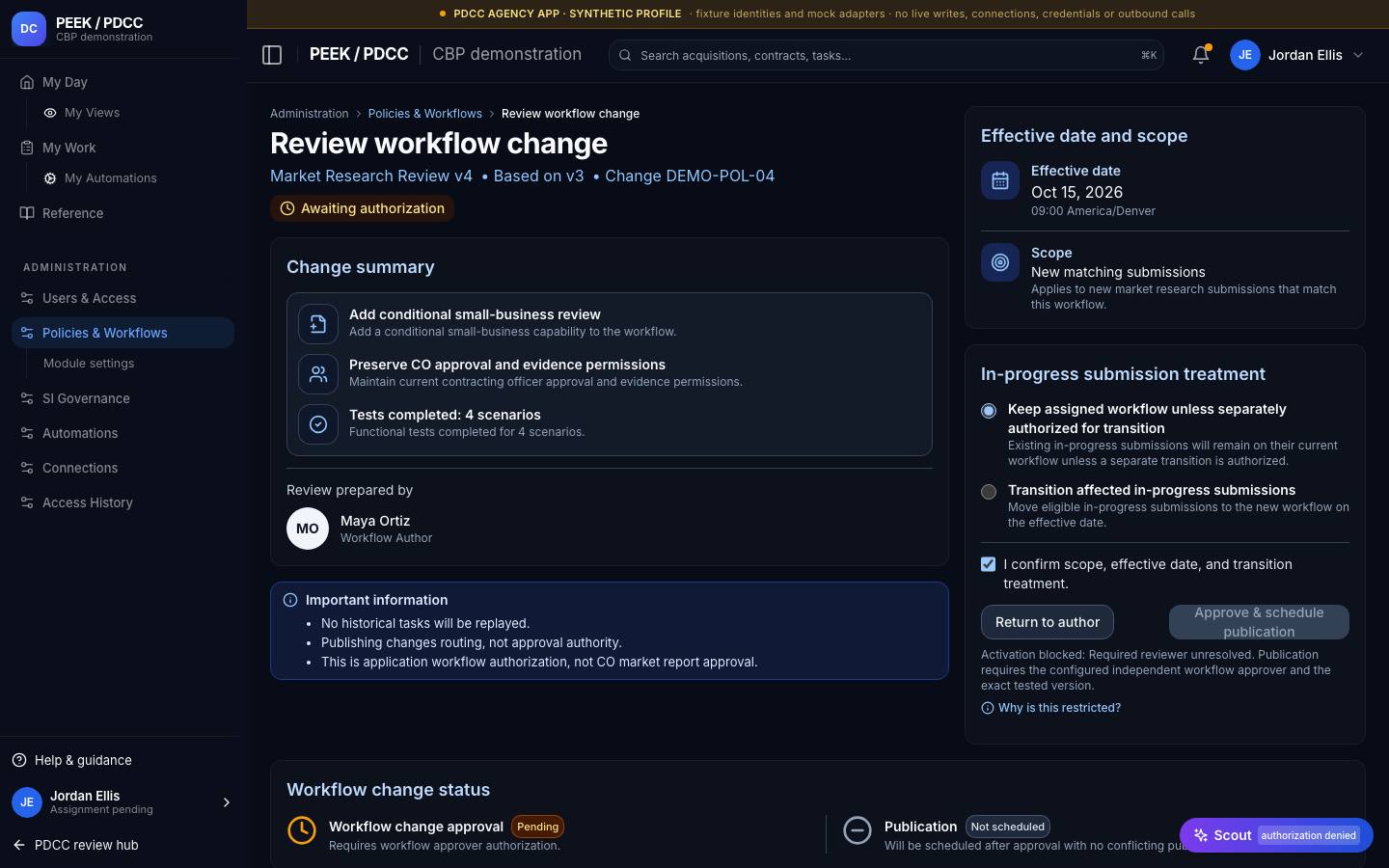Click the clipboard icon next to My Work
This screenshot has width=1389, height=868.
(x=27, y=148)
